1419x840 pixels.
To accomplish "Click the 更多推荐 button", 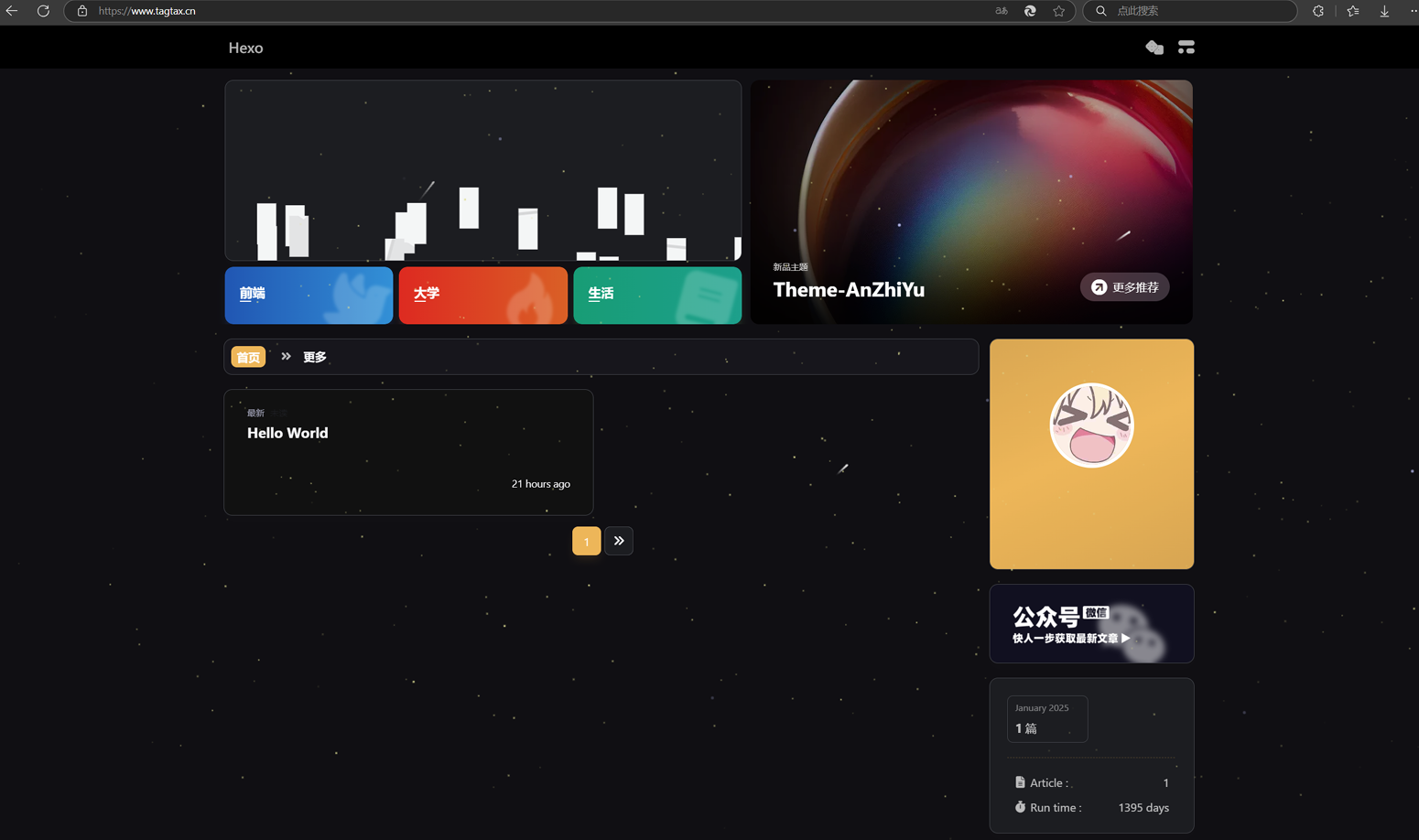I will point(1124,287).
